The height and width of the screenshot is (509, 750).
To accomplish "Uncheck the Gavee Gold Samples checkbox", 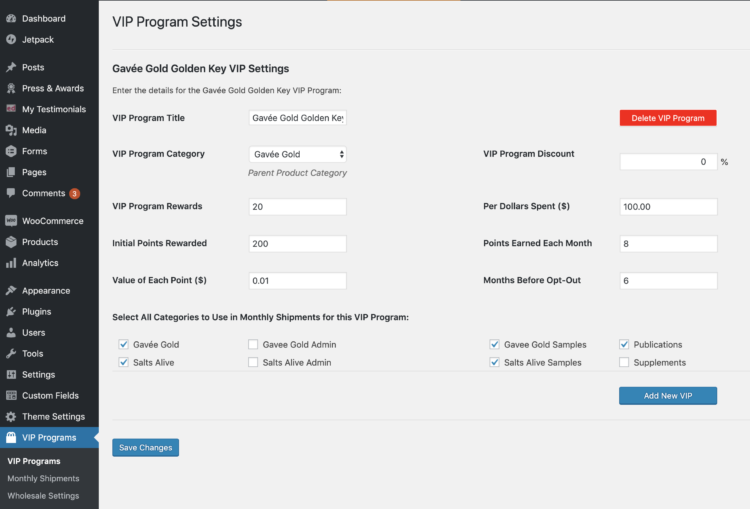I will (x=495, y=344).
